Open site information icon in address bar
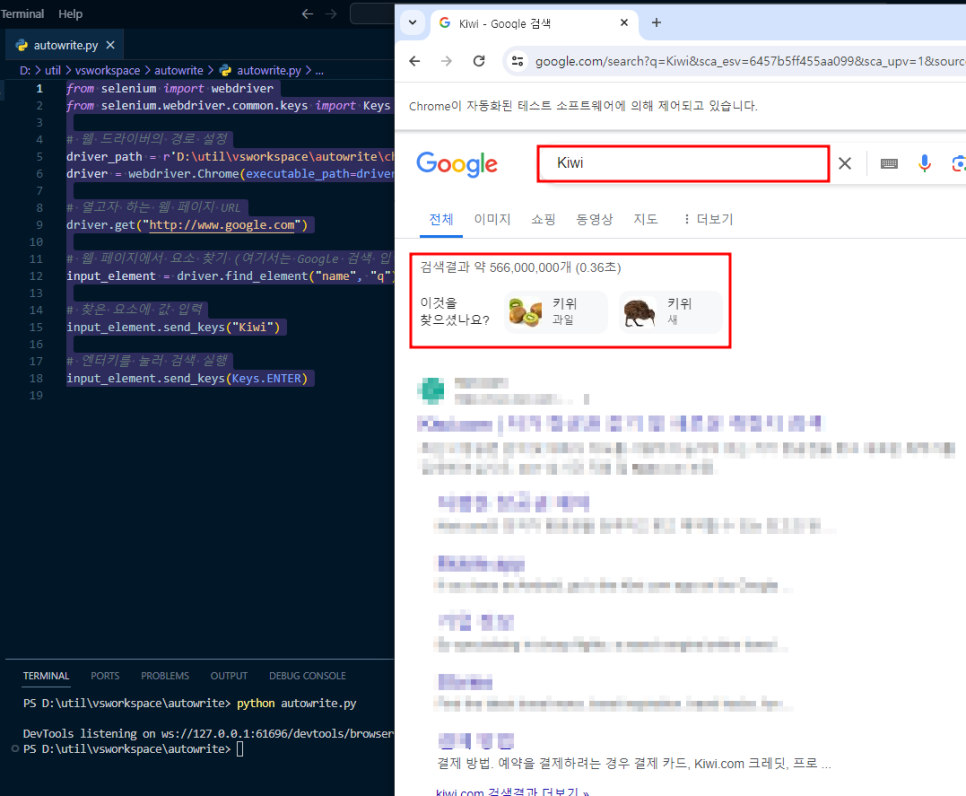This screenshot has width=966, height=796. 518,61
